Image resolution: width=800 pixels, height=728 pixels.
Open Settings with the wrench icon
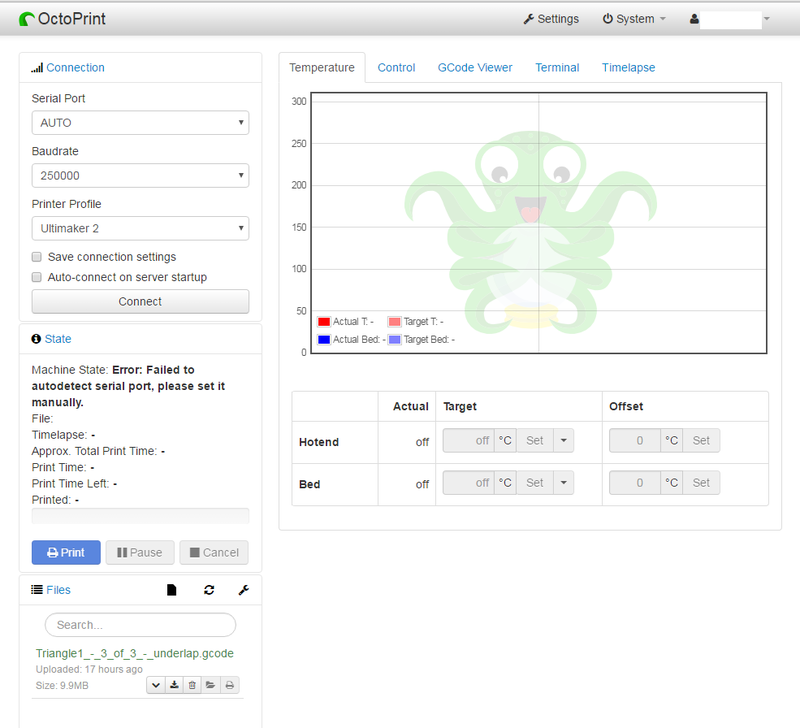(551, 19)
